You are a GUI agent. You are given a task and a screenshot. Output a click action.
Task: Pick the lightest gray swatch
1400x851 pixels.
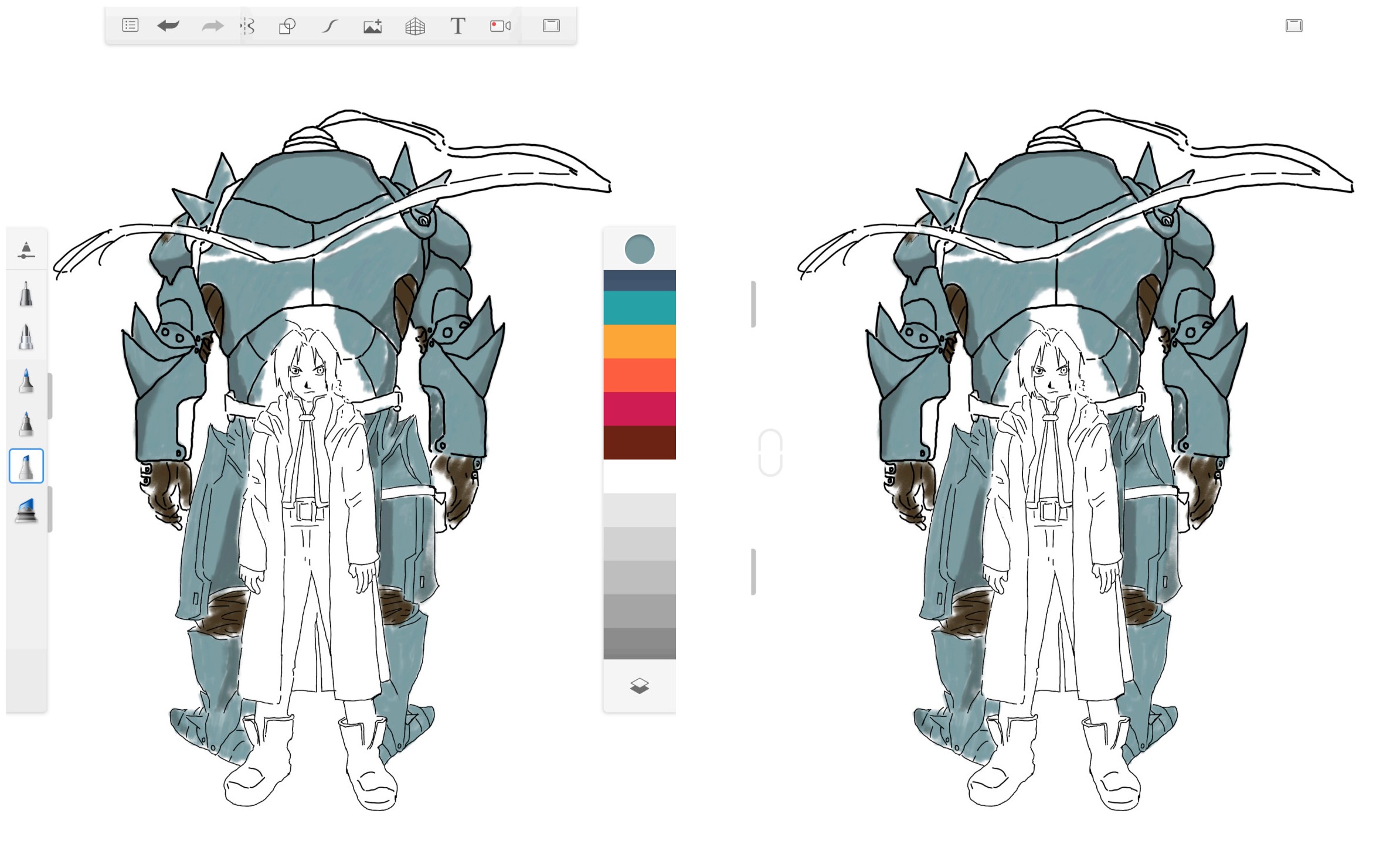640,510
